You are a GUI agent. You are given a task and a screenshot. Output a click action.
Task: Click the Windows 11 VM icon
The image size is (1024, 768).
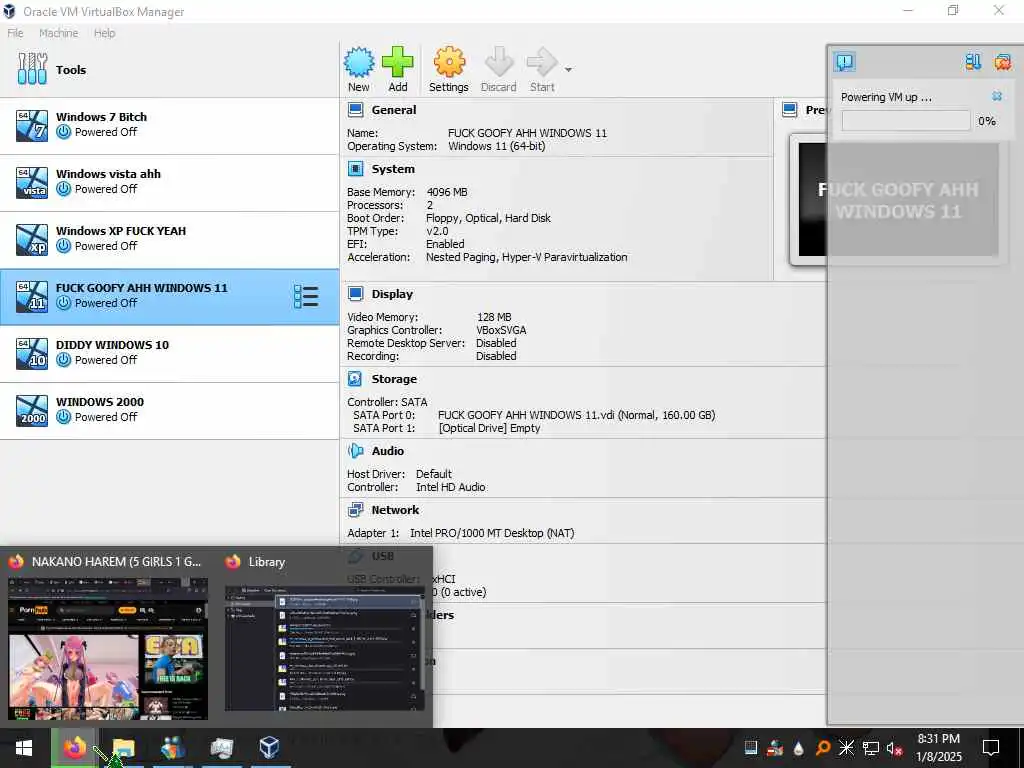pos(32,296)
